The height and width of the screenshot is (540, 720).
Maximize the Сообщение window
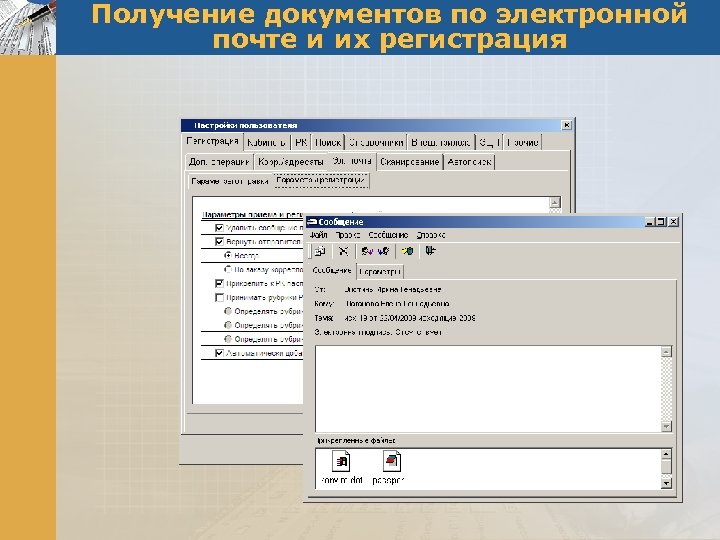[x=661, y=222]
